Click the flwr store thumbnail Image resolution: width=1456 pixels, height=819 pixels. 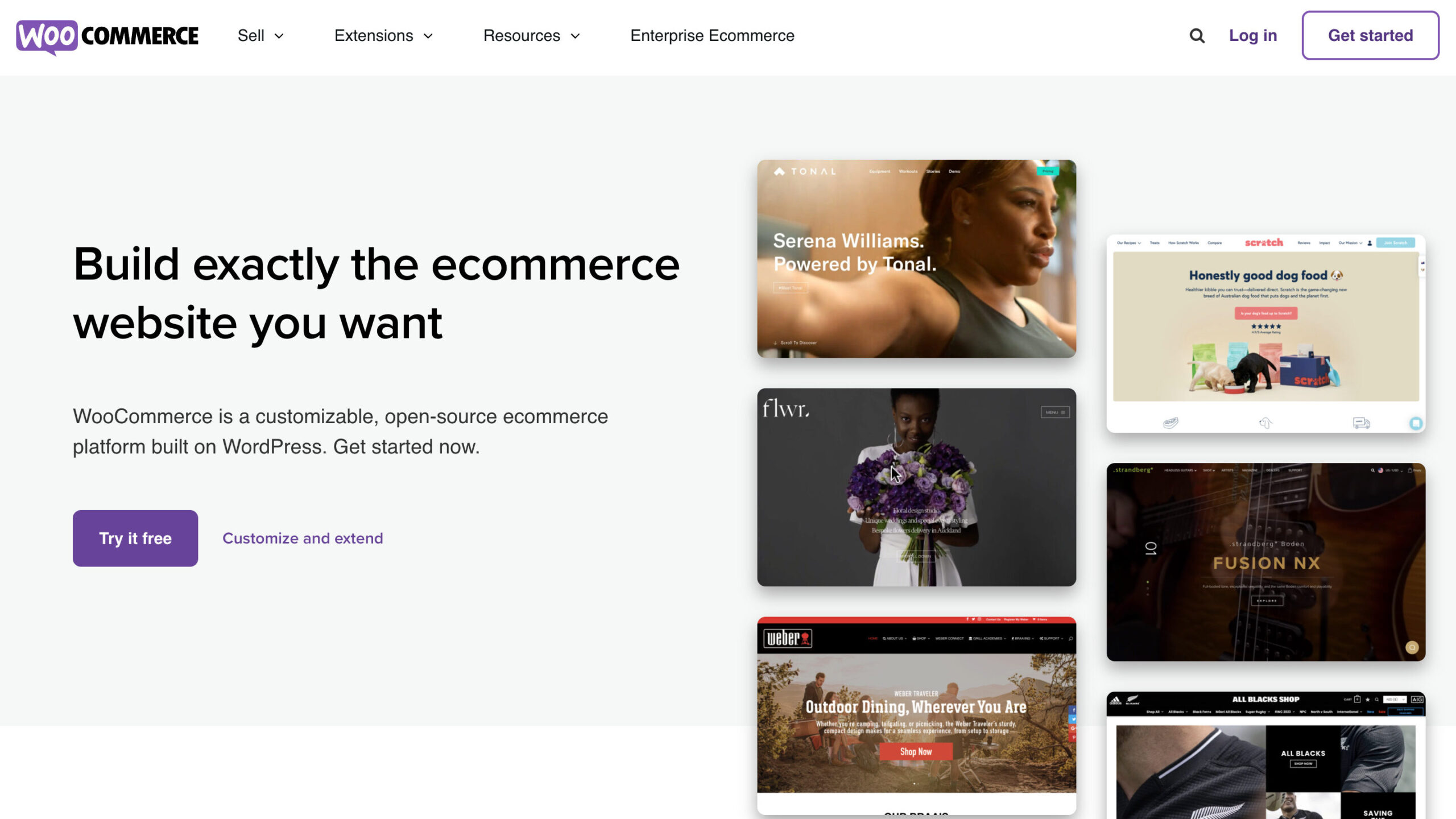[x=916, y=487]
